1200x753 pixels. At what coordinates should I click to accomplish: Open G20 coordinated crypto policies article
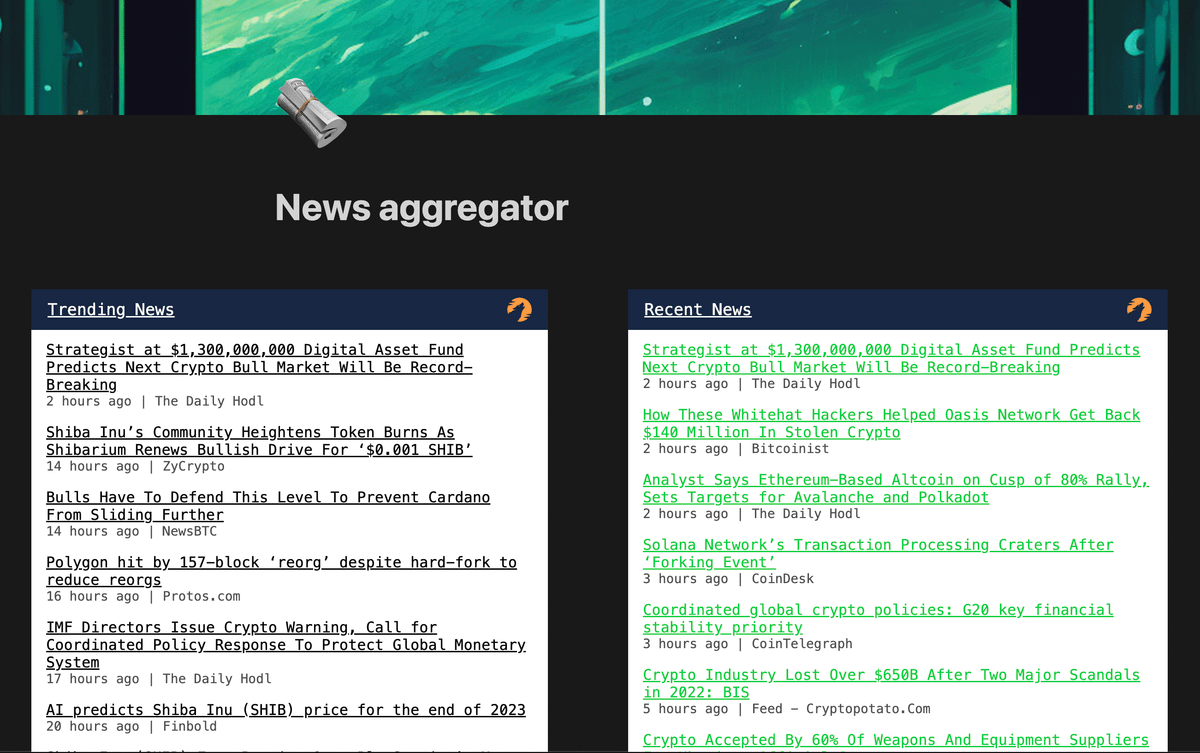point(877,618)
